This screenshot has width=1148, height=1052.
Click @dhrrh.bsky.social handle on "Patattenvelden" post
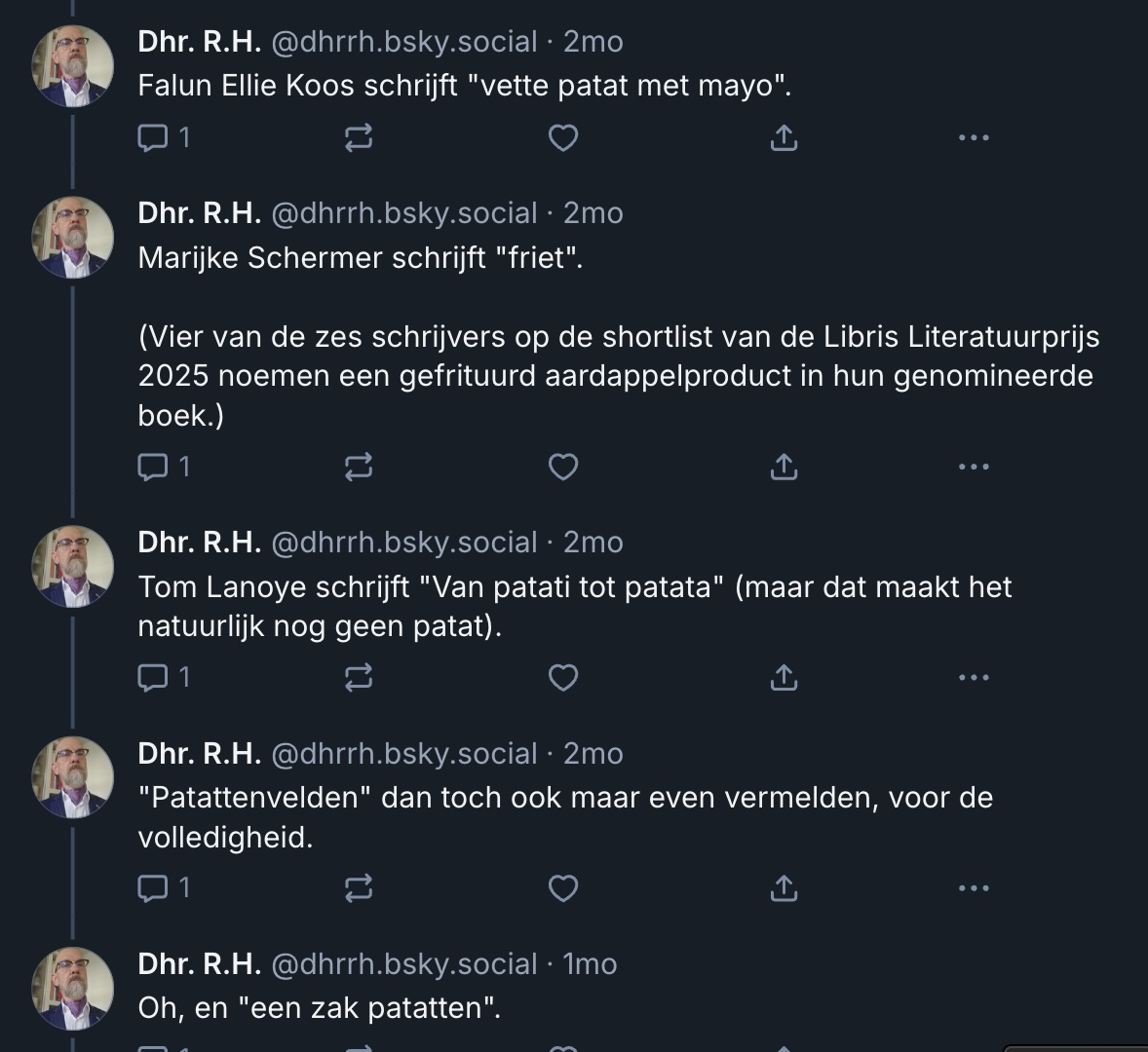click(x=403, y=754)
